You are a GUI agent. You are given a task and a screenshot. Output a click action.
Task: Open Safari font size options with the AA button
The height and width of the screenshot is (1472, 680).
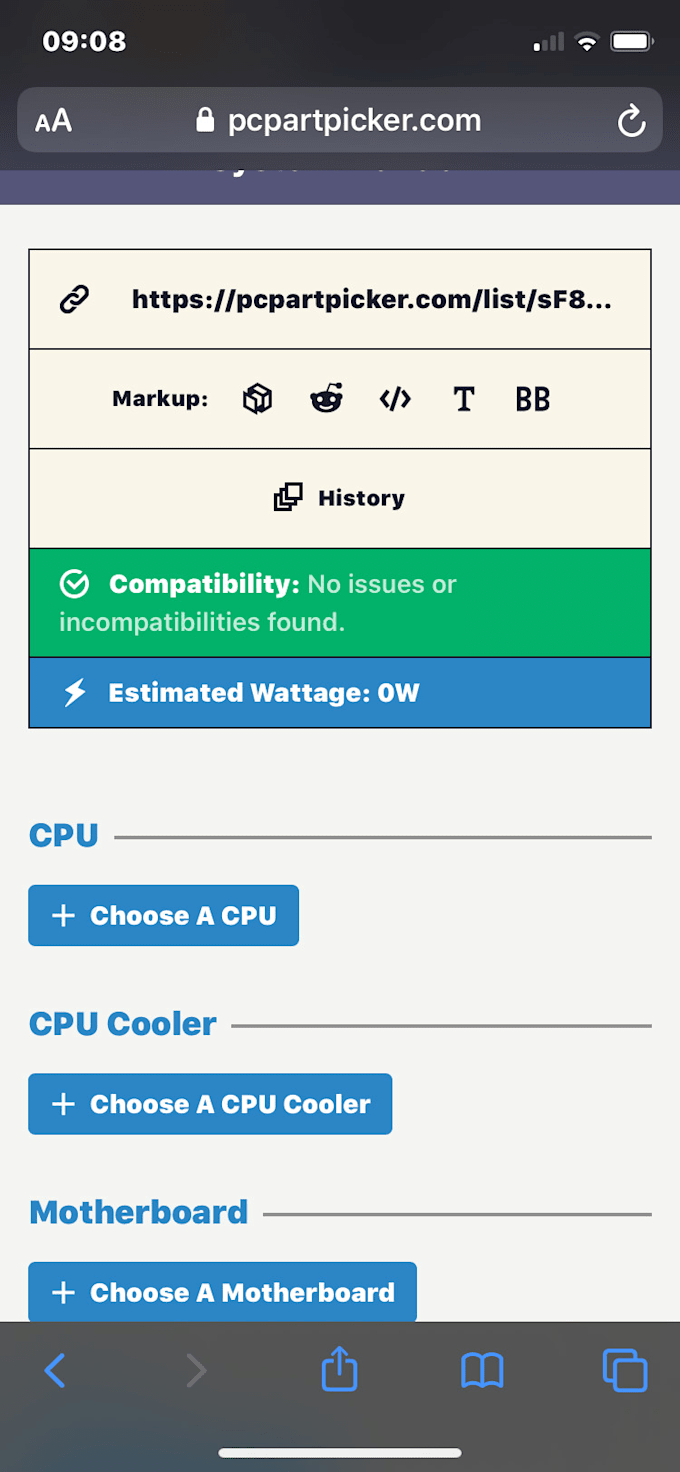[53, 120]
